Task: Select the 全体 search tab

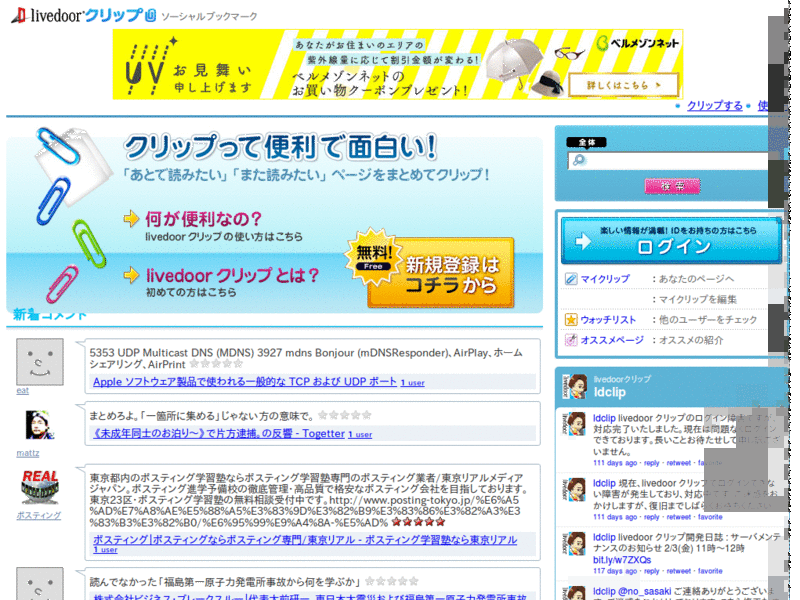Action: click(x=587, y=142)
